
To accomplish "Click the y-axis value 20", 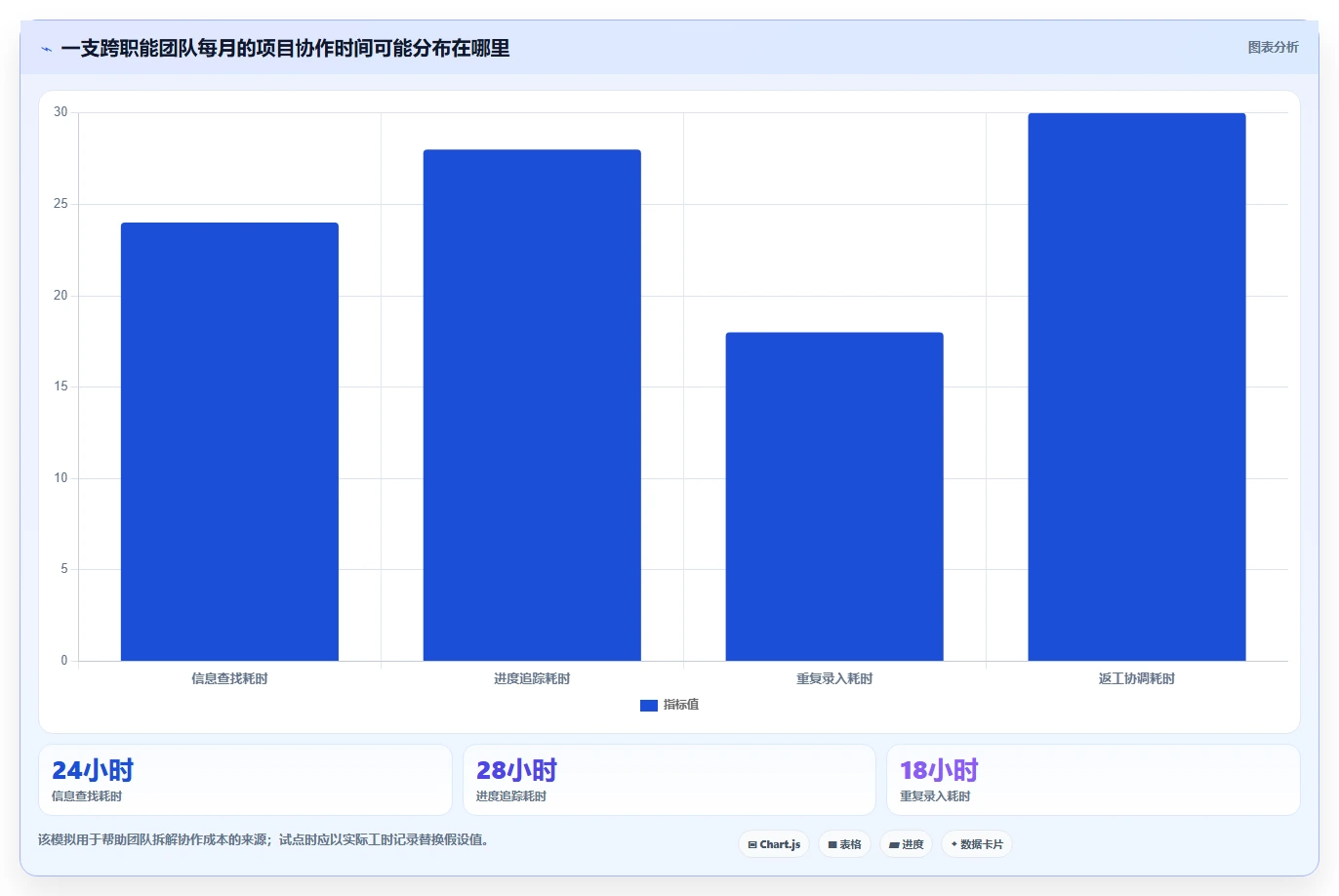I will (x=61, y=296).
